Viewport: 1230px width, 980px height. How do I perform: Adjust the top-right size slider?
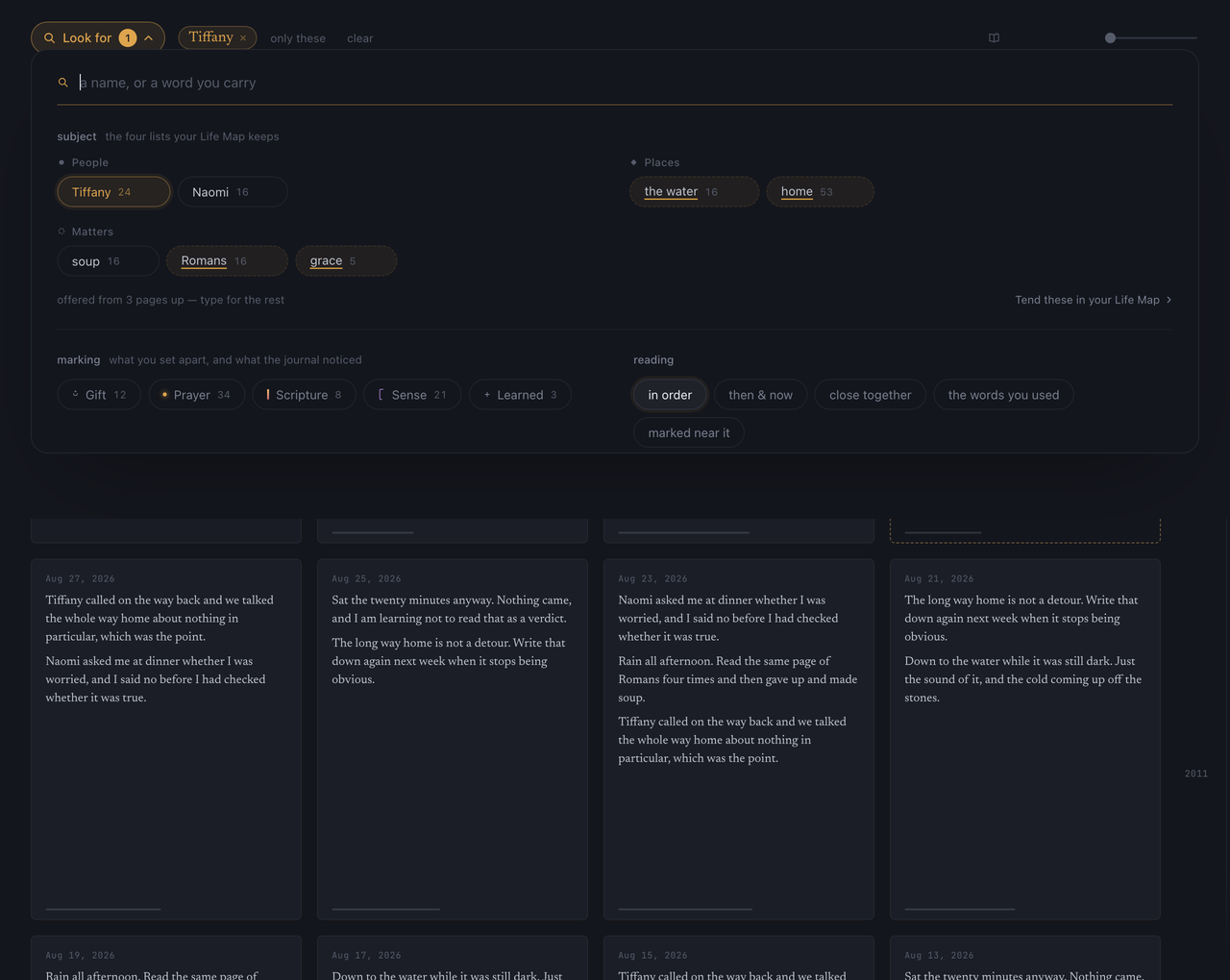tap(1150, 38)
